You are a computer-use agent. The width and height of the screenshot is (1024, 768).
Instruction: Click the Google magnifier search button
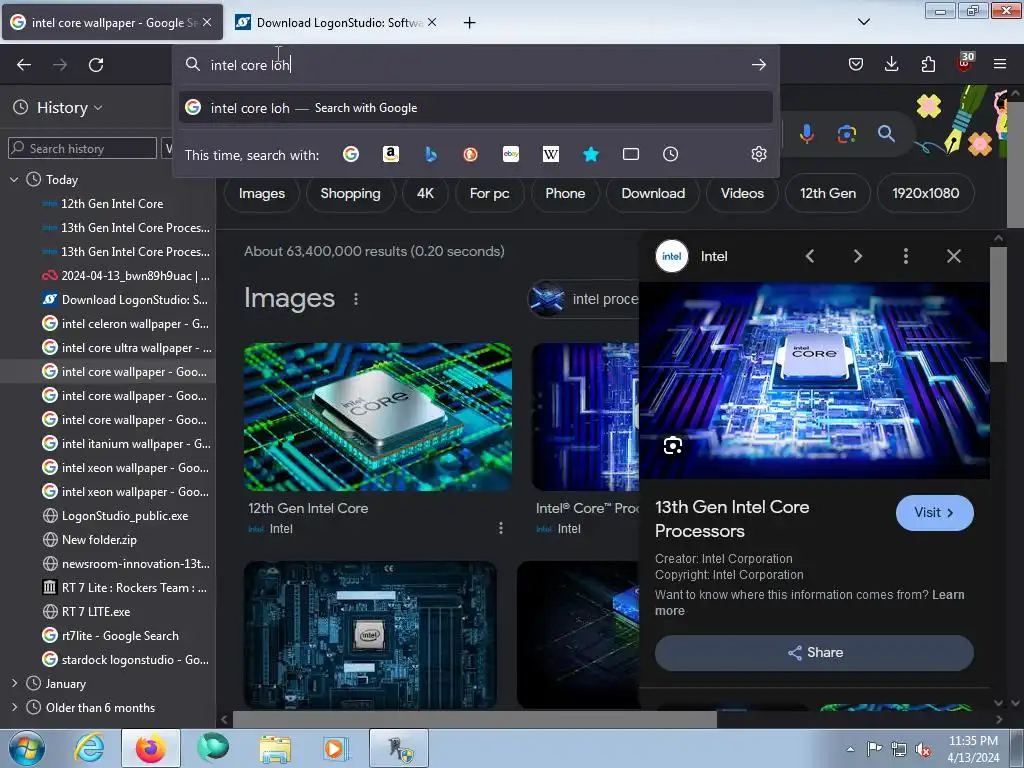(x=886, y=134)
